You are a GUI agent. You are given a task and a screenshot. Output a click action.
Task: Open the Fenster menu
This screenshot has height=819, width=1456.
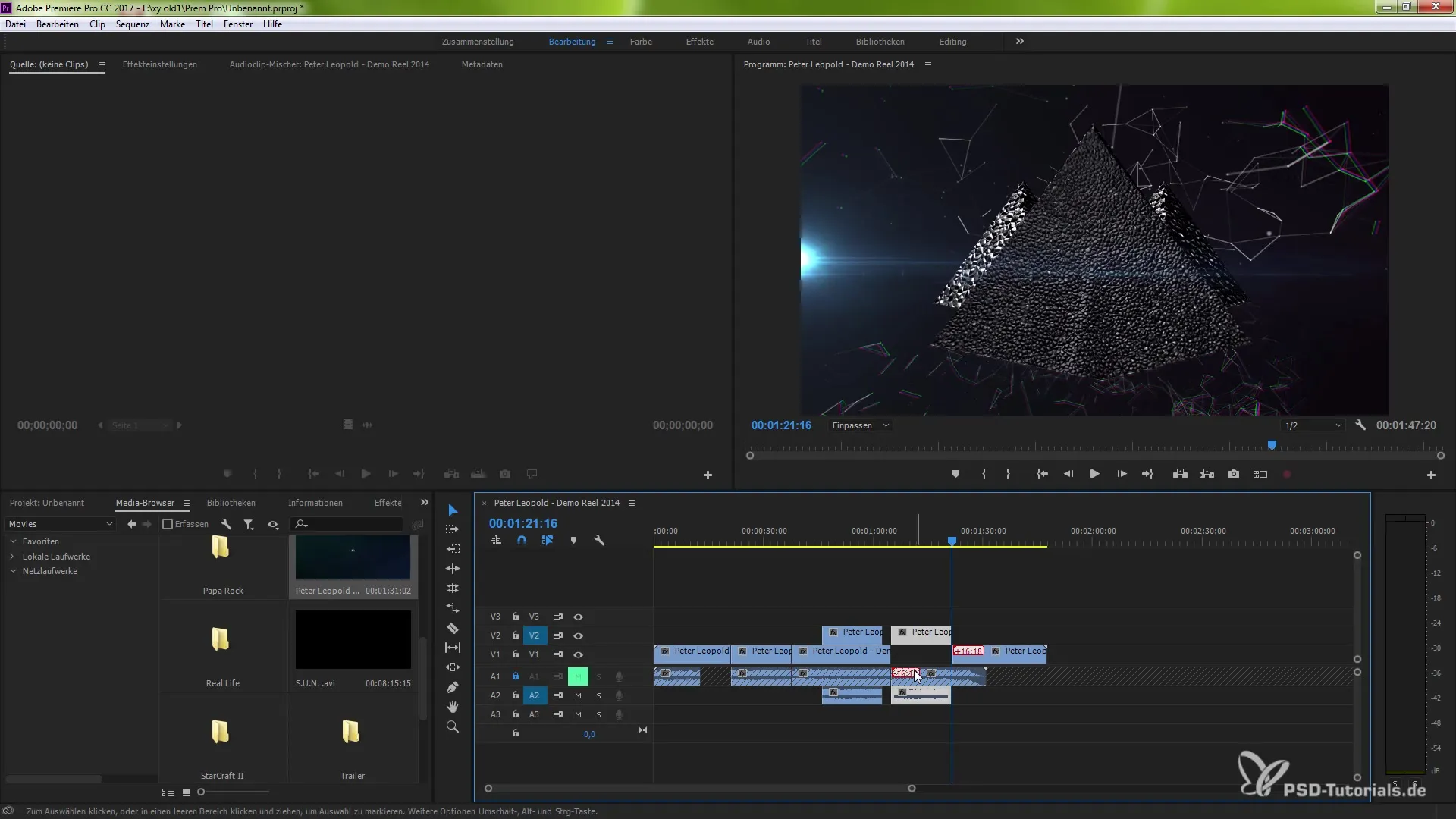coord(238,24)
